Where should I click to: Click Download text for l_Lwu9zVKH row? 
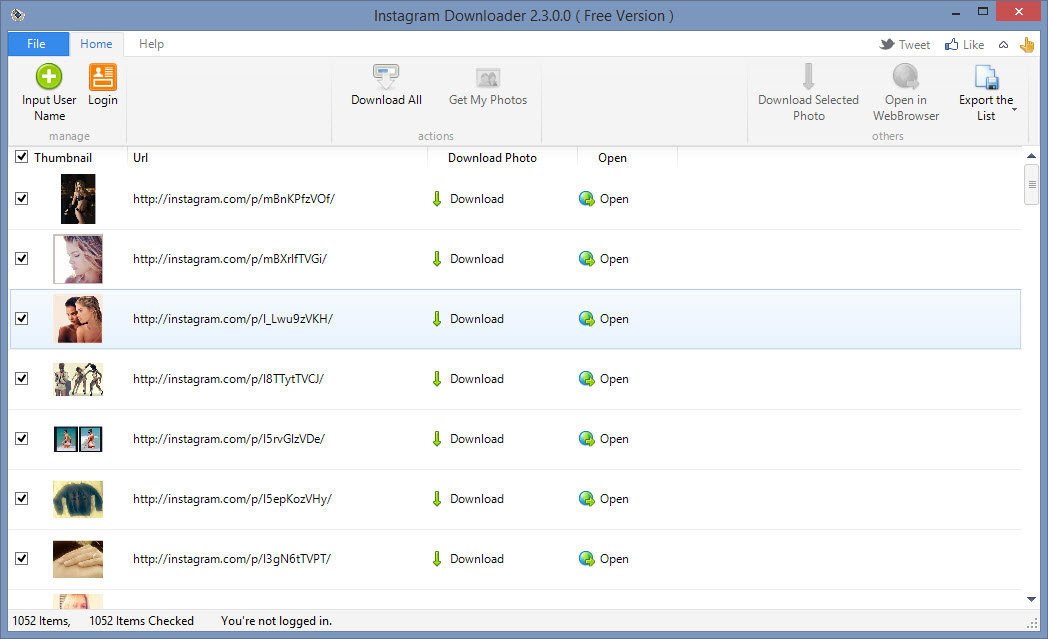pos(477,319)
